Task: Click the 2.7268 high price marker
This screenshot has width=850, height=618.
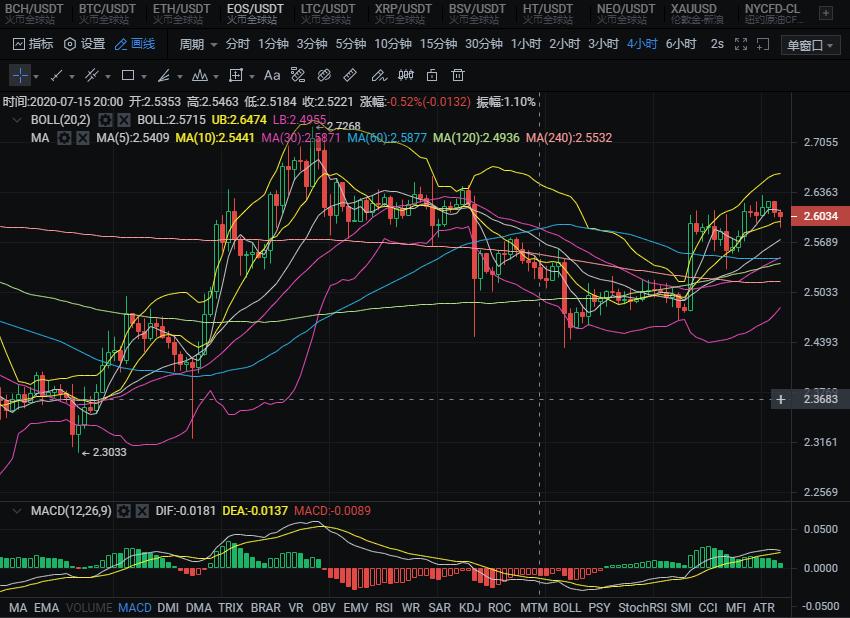Action: (339, 126)
